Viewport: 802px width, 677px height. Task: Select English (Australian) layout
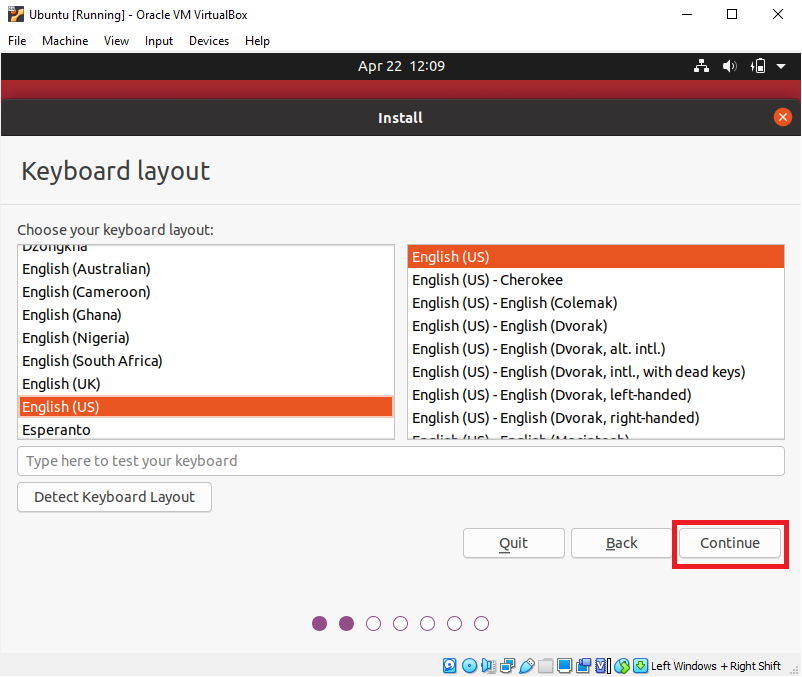click(x=206, y=269)
